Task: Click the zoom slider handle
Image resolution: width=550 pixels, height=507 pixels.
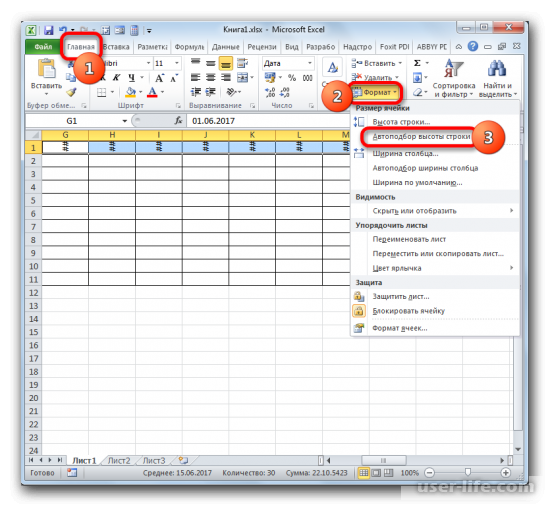Action: click(x=468, y=473)
